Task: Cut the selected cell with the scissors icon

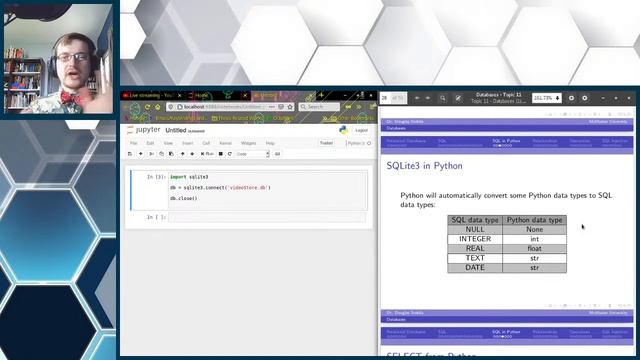Action: point(151,154)
